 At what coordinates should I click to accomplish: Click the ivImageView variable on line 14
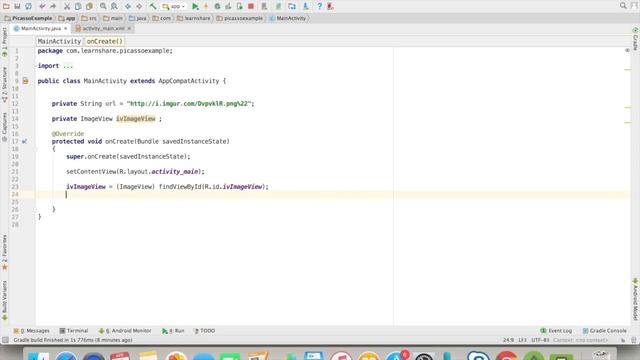[x=136, y=119]
